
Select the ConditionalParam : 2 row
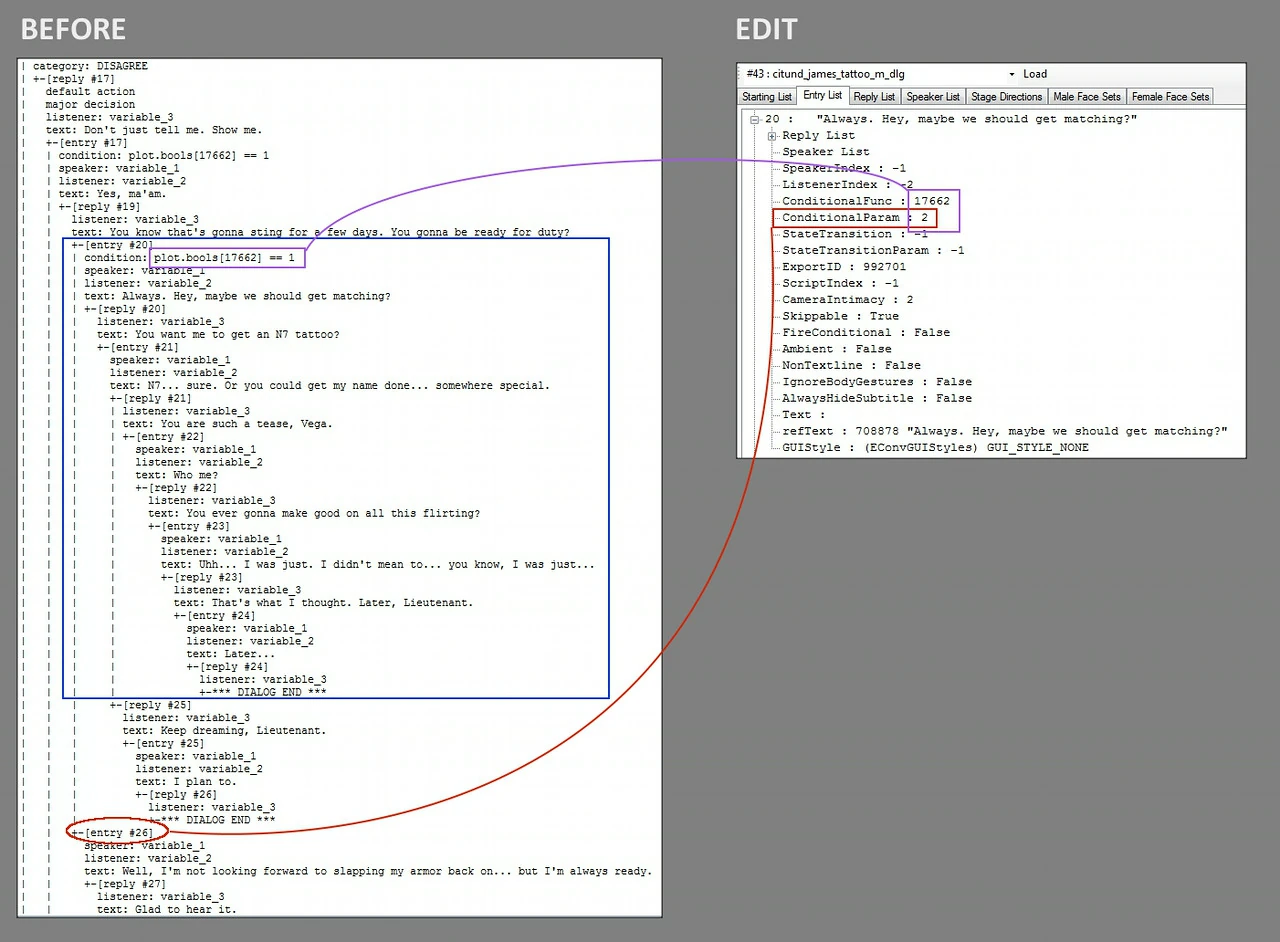click(x=855, y=217)
